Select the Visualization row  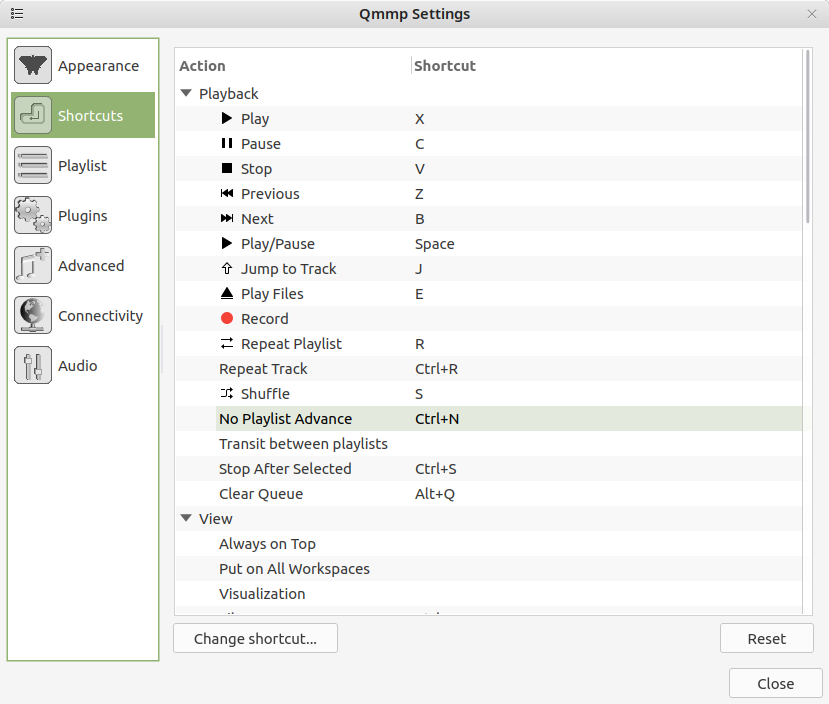(x=489, y=594)
